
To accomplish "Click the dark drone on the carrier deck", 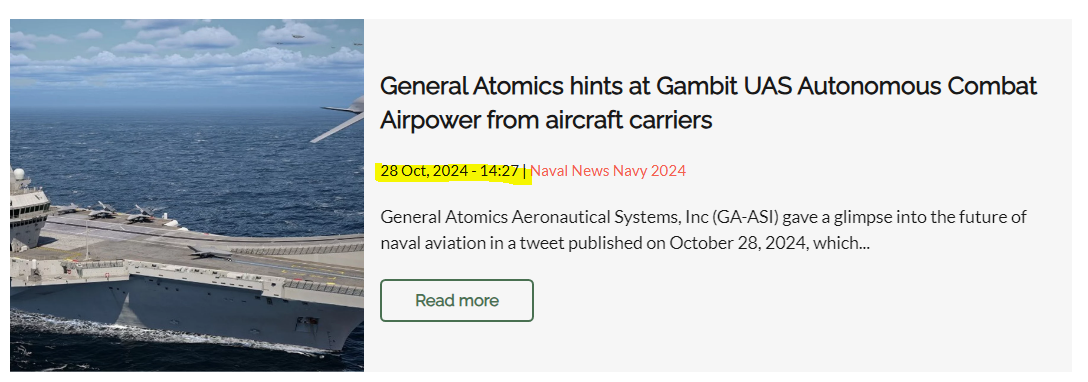I will point(208,254).
